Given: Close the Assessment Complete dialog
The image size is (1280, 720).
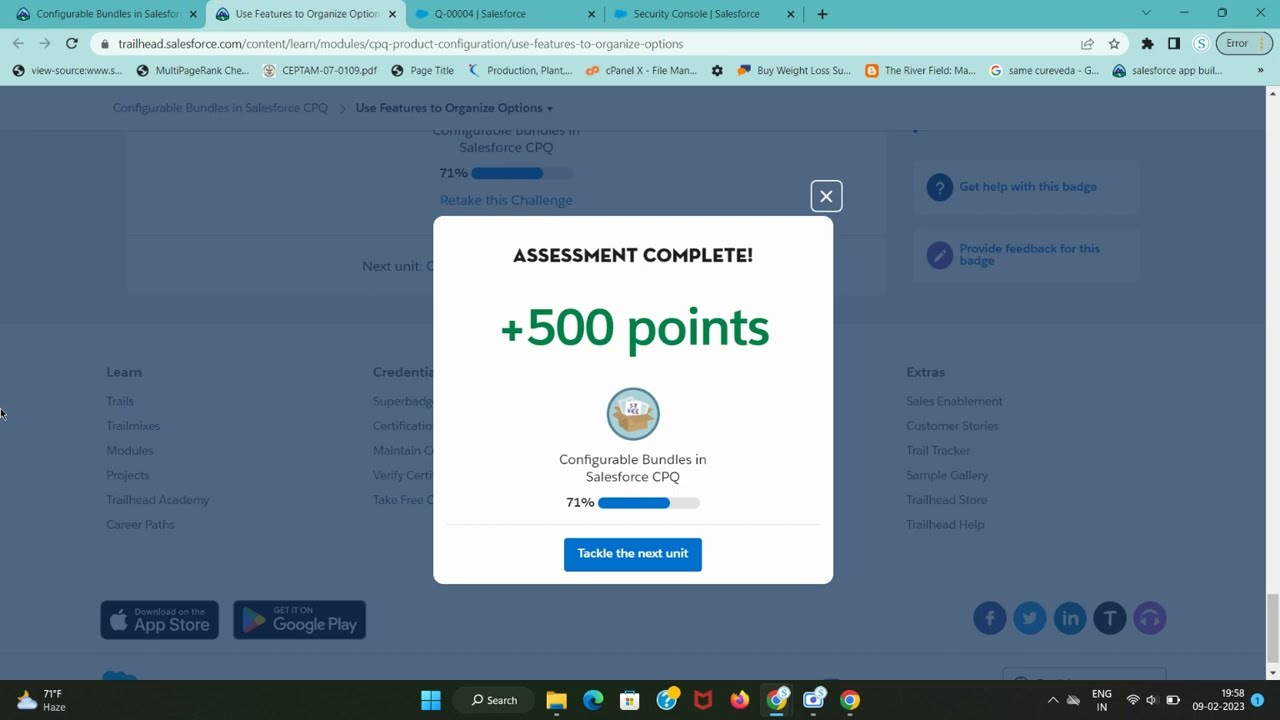Looking at the screenshot, I should 826,196.
